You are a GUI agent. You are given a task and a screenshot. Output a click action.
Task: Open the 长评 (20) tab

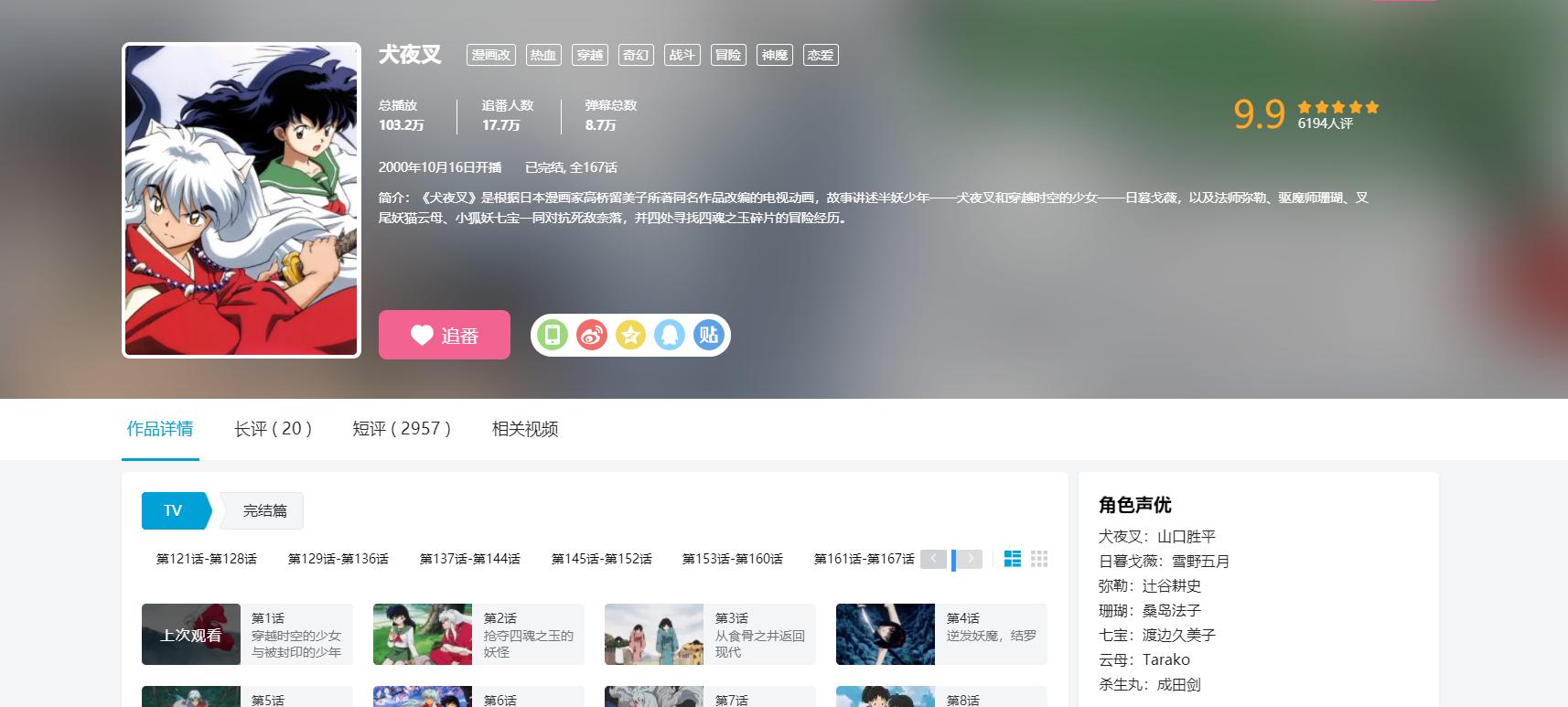[x=274, y=429]
